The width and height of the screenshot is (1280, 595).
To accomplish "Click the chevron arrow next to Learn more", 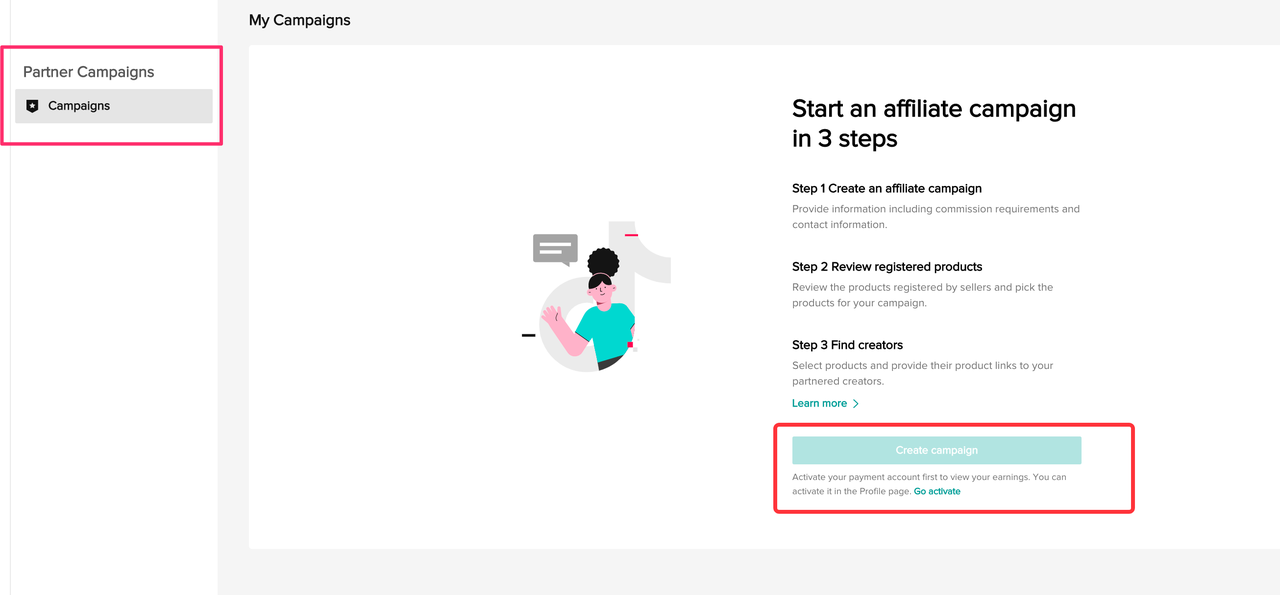I will 856,403.
